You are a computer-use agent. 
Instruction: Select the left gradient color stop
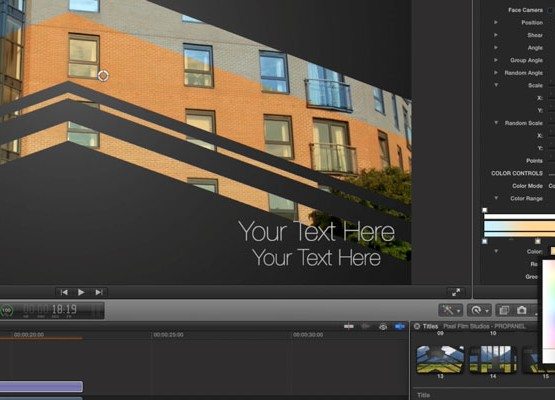coord(485,241)
